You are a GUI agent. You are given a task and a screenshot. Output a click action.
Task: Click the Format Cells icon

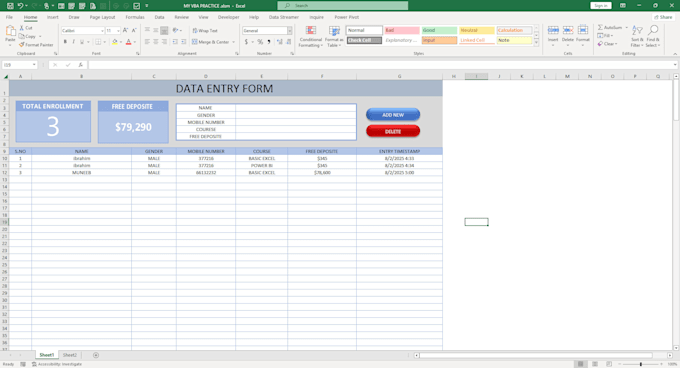pyautogui.click(x=583, y=30)
